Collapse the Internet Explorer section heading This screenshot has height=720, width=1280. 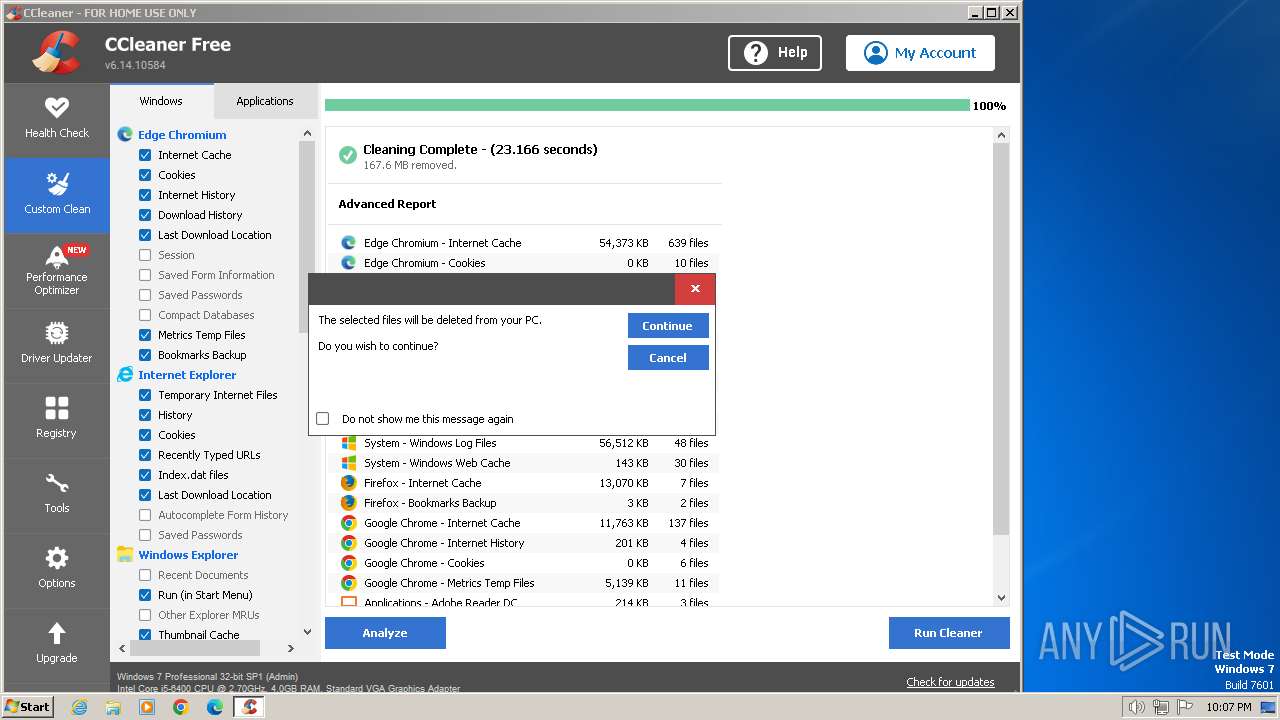[x=187, y=375]
